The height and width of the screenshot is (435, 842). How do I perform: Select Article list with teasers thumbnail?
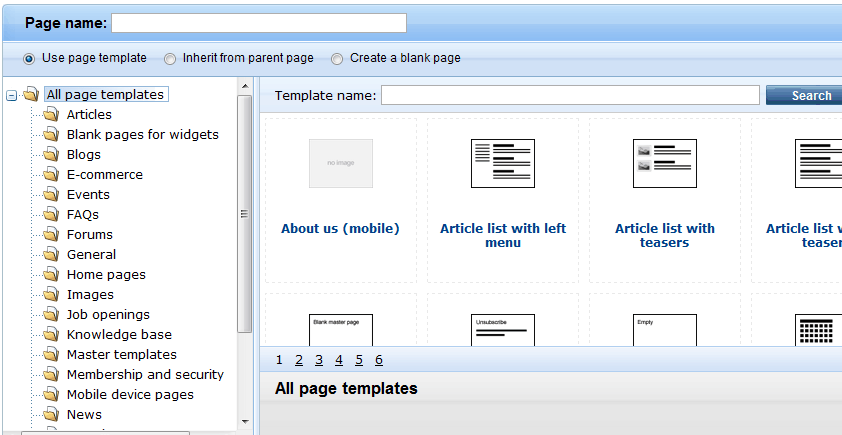click(665, 163)
